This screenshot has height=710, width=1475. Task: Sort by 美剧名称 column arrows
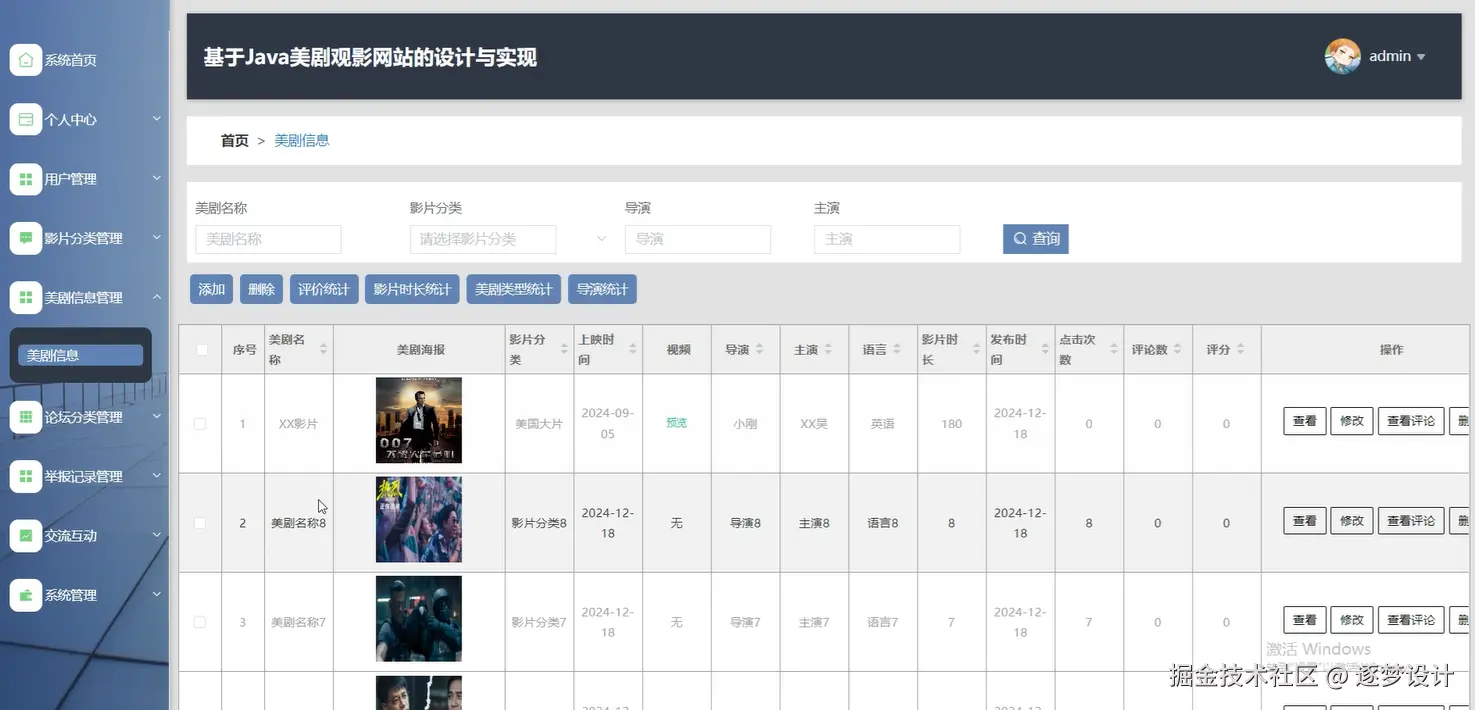click(323, 349)
